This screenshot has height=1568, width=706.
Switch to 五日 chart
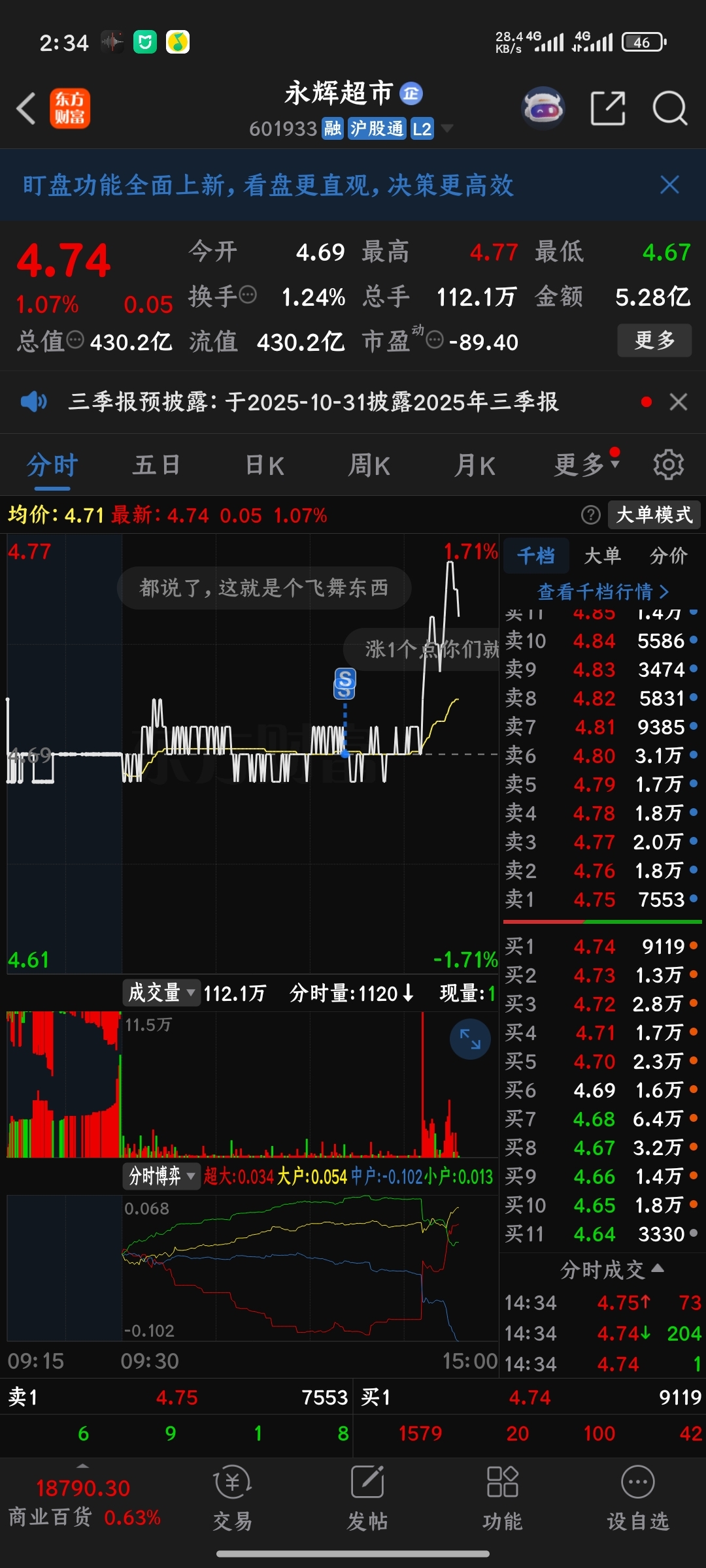point(157,465)
